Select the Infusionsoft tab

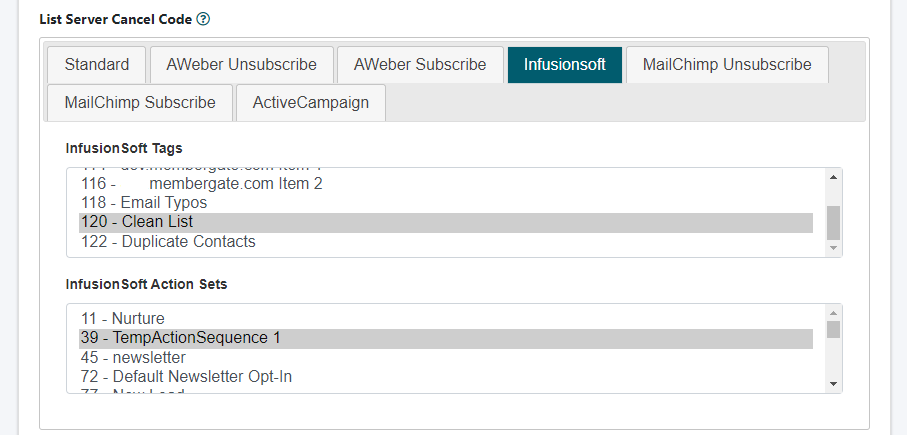[565, 65]
